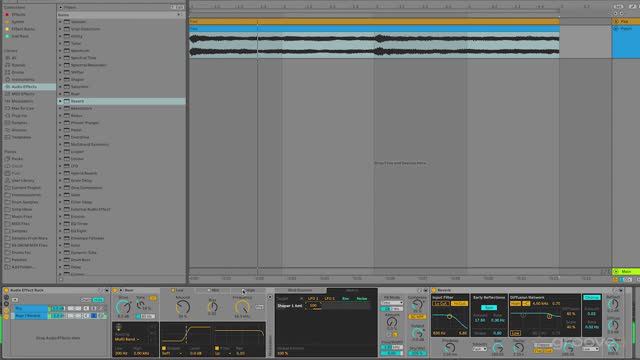Toggle Hi Cut in Reverb Input Filter

click(x=459, y=304)
